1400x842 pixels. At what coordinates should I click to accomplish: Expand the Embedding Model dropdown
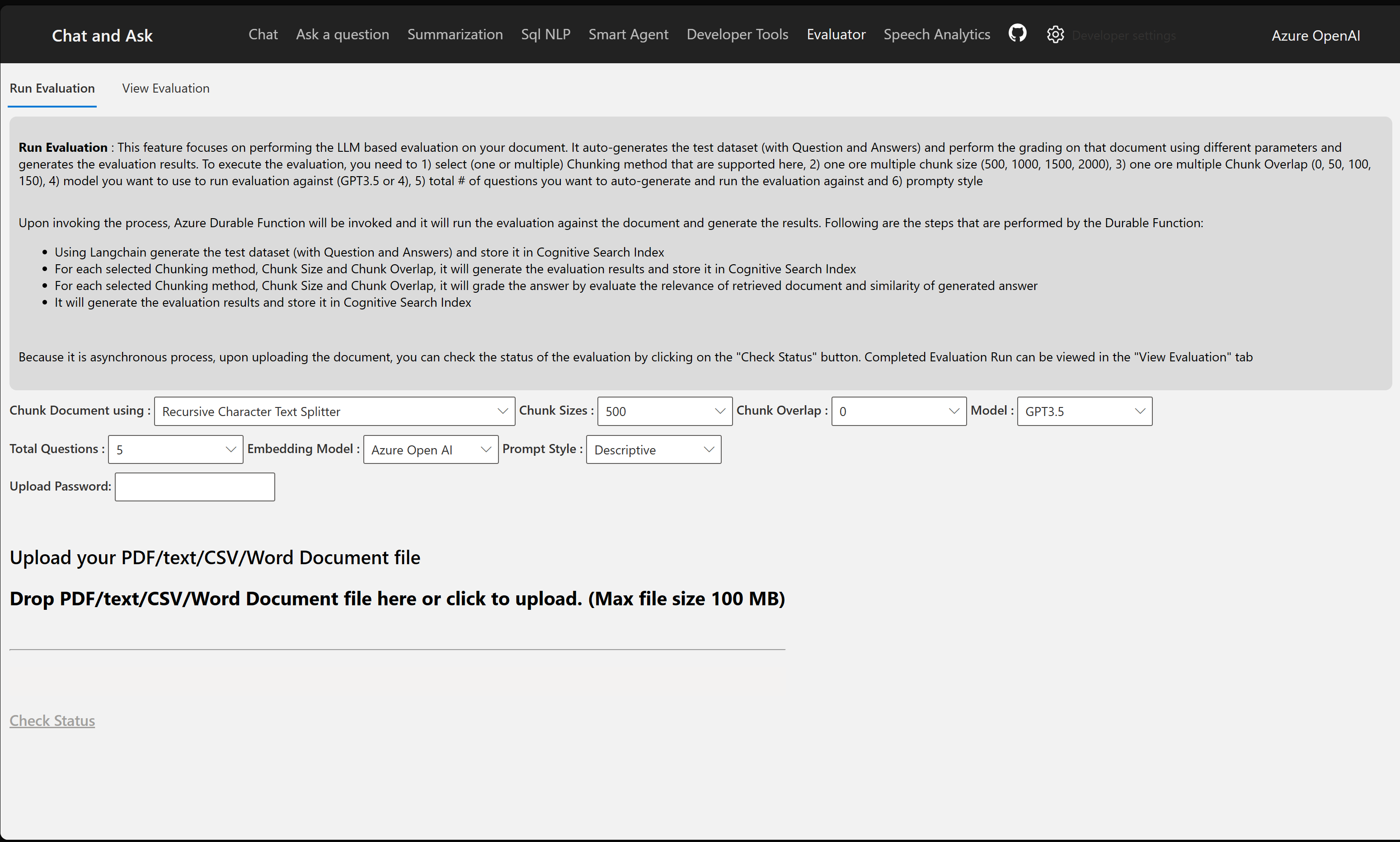tap(430, 449)
